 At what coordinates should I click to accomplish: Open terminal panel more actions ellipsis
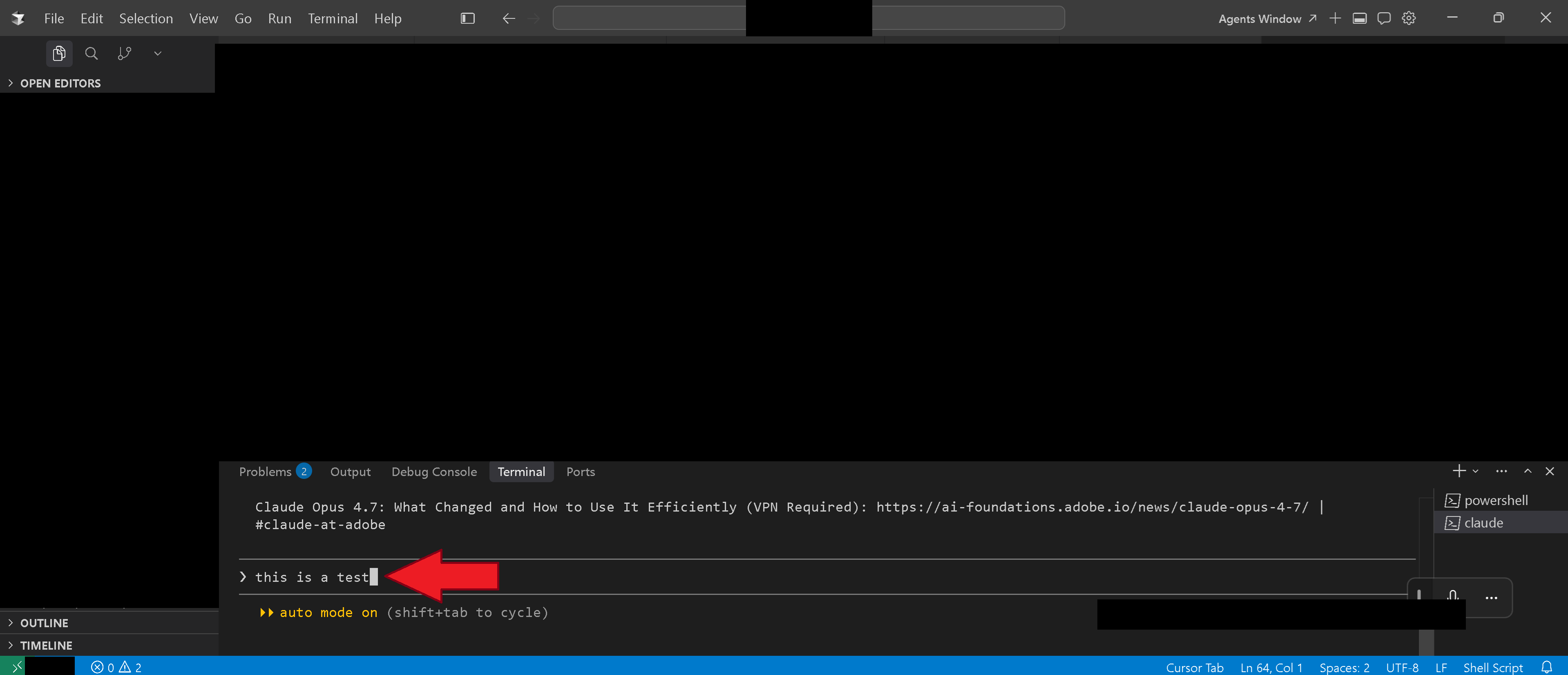pos(1501,471)
